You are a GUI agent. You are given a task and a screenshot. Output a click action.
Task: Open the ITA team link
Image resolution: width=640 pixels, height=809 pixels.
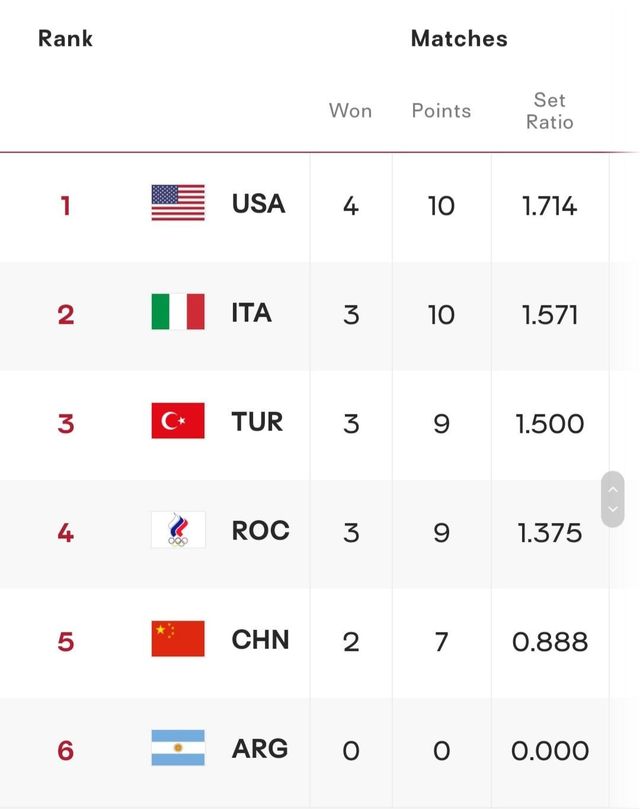pyautogui.click(x=251, y=313)
